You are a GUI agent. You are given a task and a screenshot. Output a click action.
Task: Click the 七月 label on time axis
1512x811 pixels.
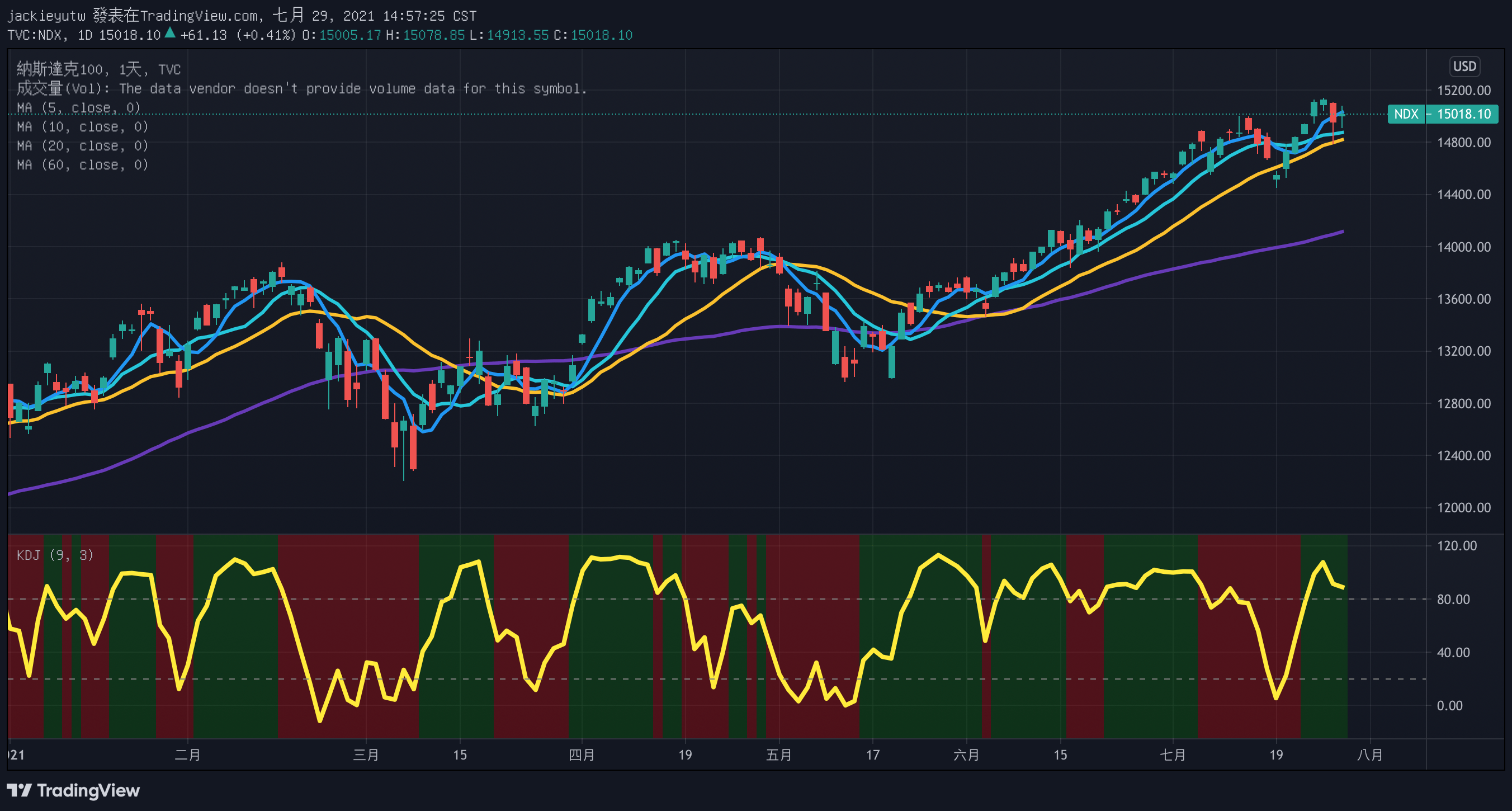(1173, 755)
